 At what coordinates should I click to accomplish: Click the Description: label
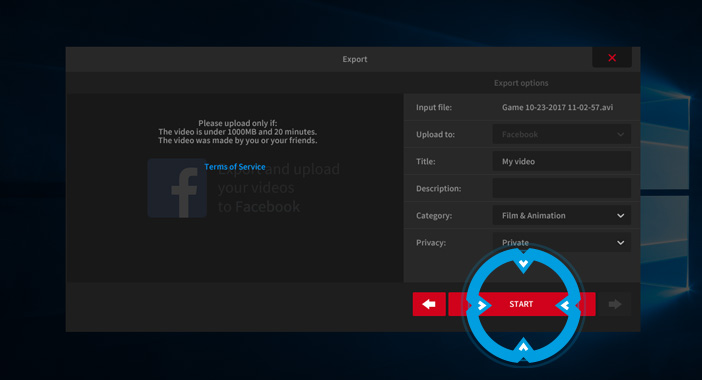[x=438, y=188]
